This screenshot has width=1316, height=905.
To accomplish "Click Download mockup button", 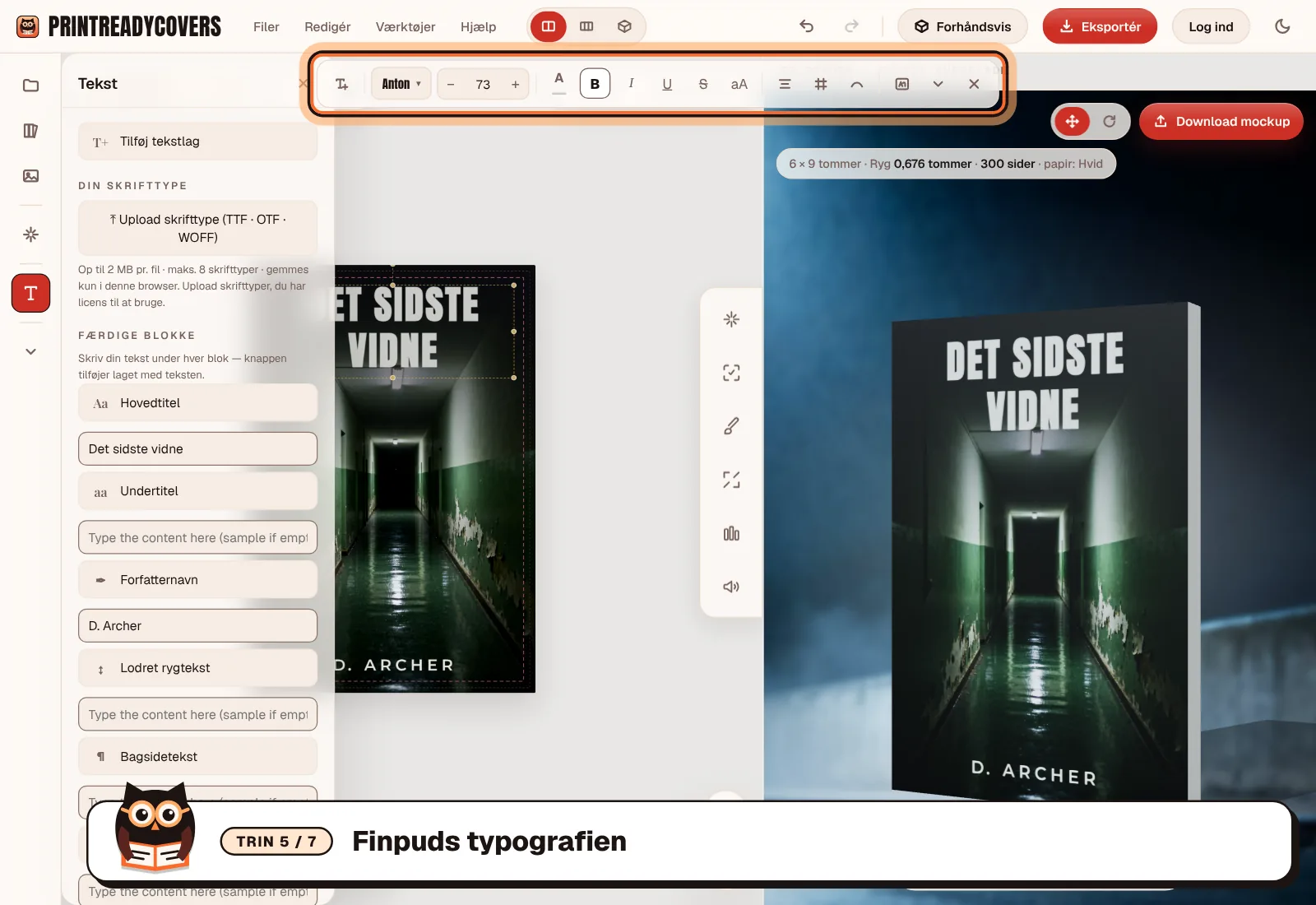I will click(1221, 122).
